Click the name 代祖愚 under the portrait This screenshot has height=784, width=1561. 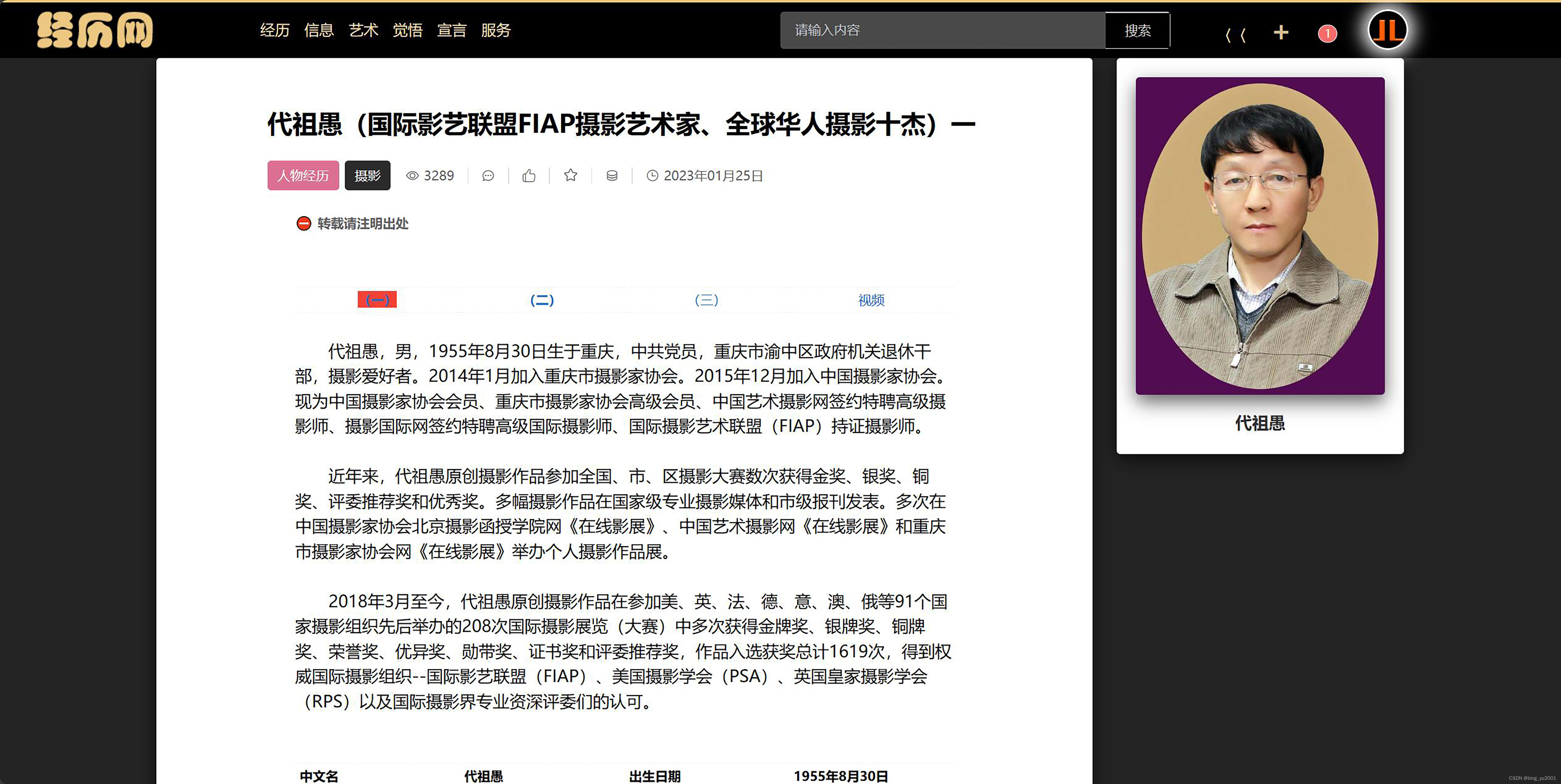tap(1260, 423)
